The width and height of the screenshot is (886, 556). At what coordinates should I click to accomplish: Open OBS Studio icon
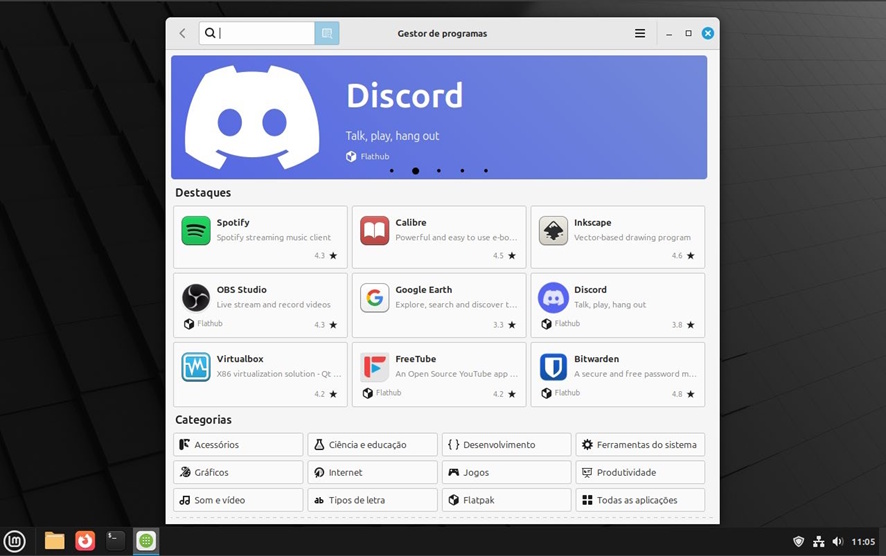(196, 298)
